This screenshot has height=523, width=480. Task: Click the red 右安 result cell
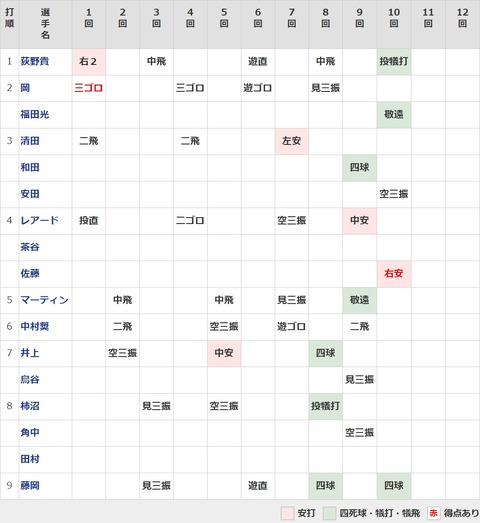tap(394, 274)
